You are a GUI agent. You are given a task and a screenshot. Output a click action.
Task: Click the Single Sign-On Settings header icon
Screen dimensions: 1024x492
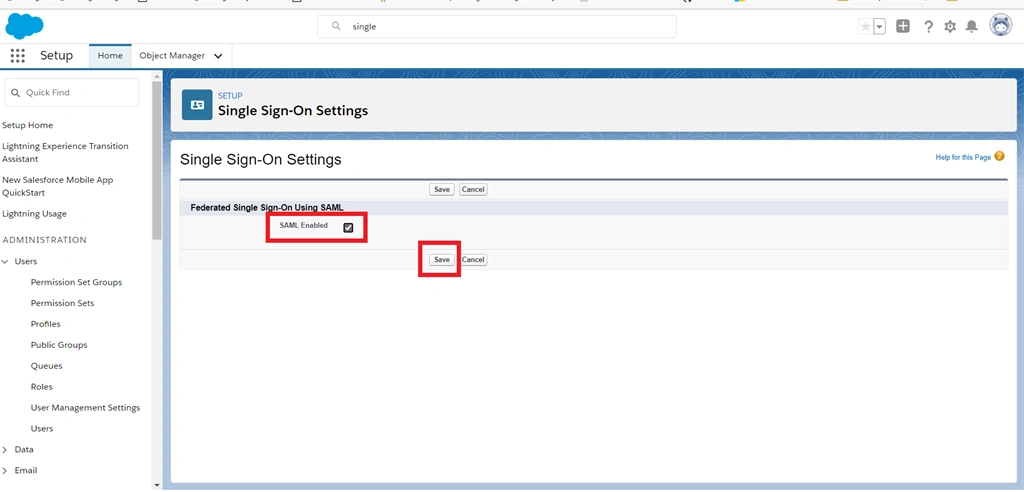[x=197, y=105]
